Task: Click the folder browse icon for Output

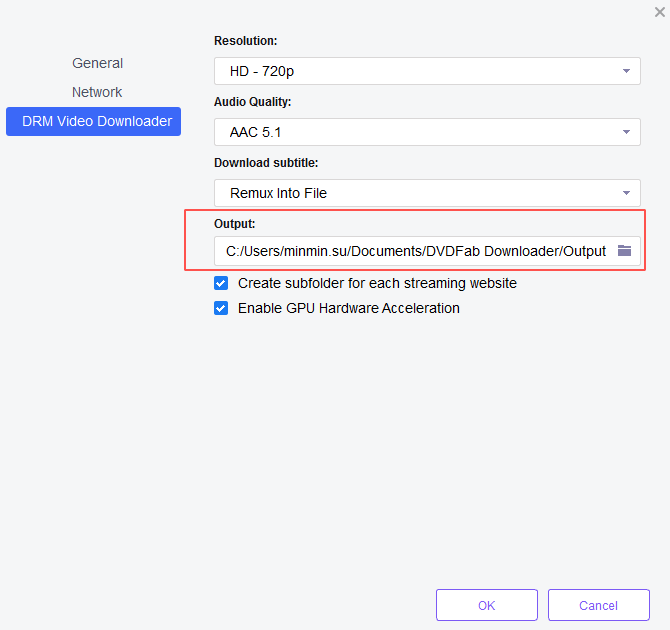Action: point(625,251)
